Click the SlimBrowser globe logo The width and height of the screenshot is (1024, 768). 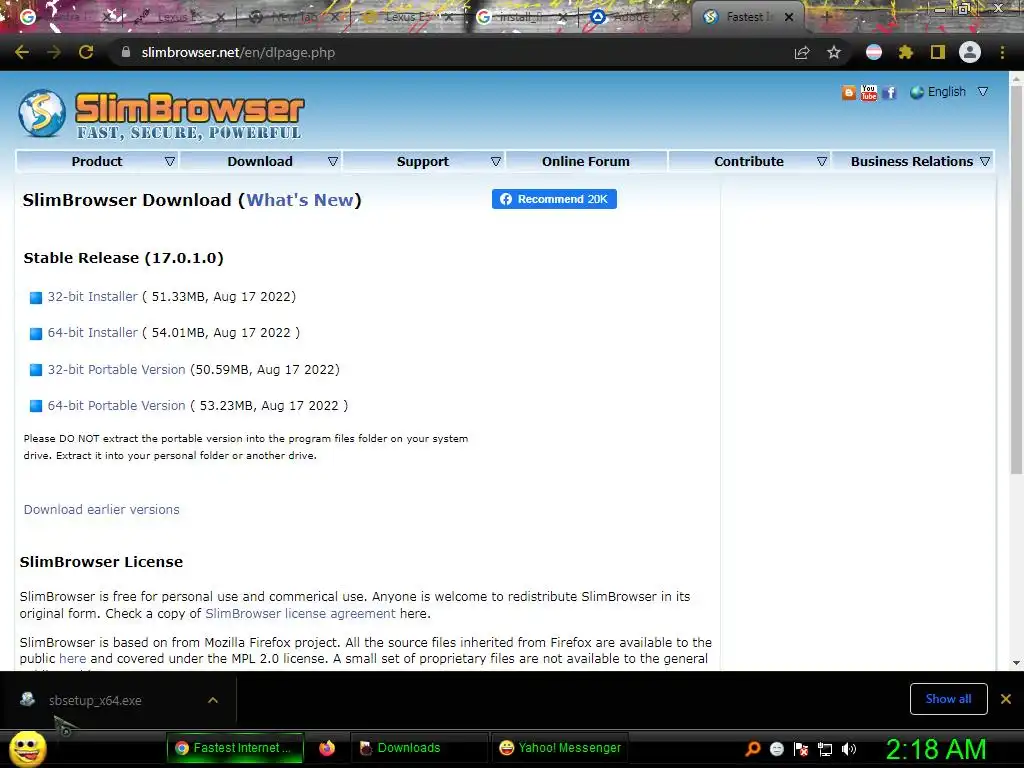click(x=42, y=113)
